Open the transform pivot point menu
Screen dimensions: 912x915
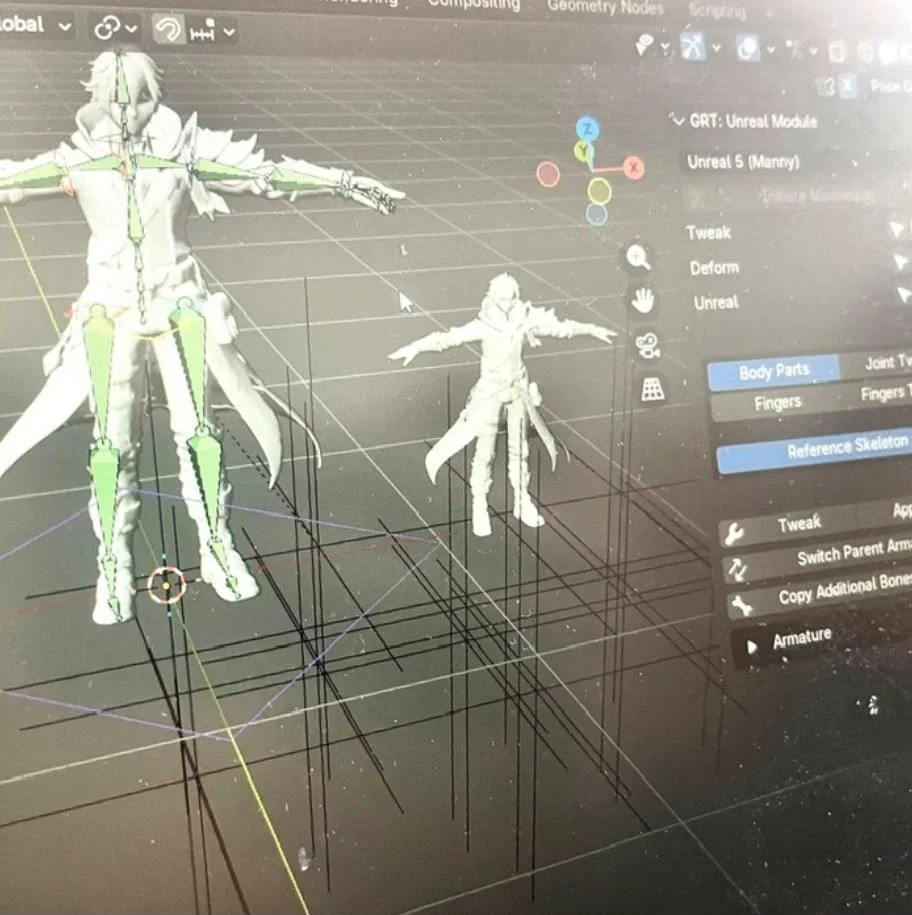point(115,27)
